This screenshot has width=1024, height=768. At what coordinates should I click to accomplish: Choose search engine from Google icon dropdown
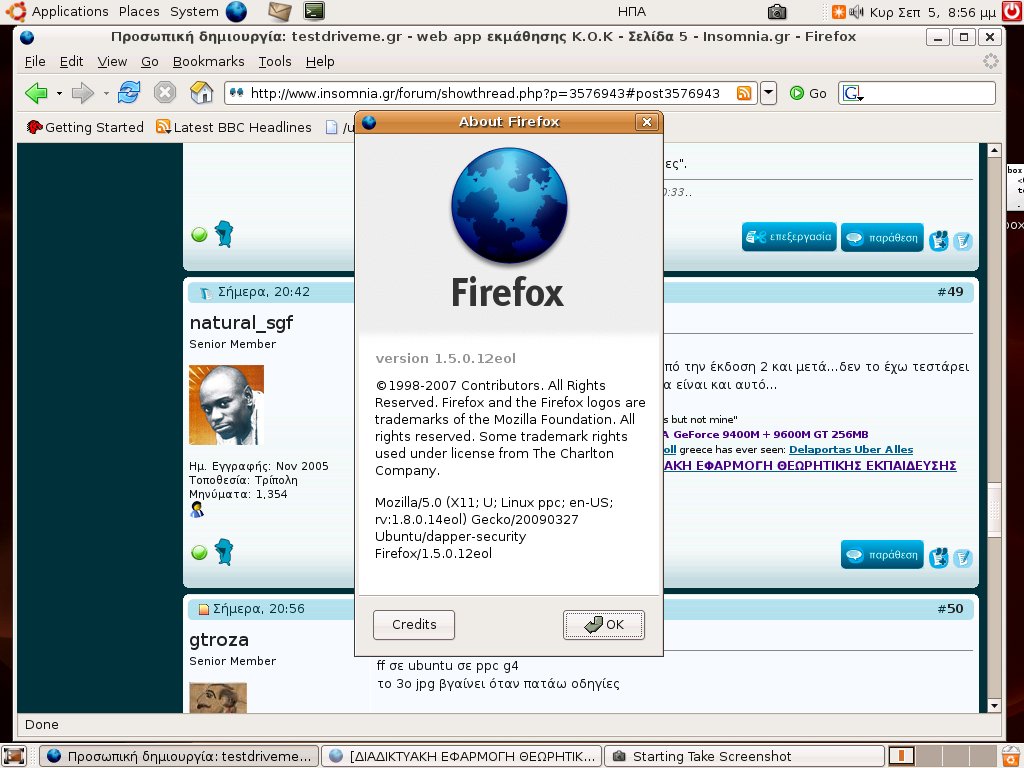pos(852,93)
